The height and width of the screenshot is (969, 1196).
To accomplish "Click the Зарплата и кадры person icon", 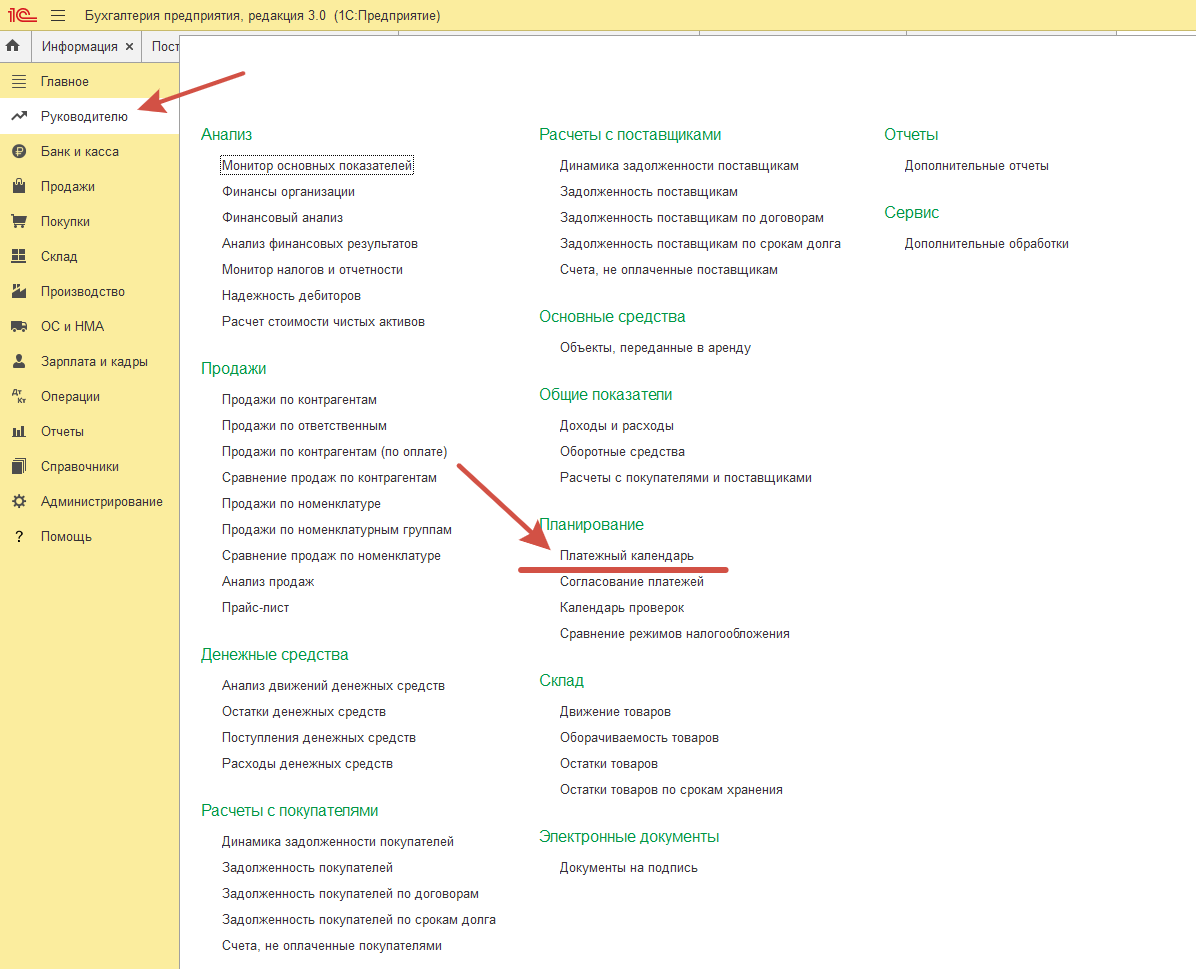I will 19,361.
